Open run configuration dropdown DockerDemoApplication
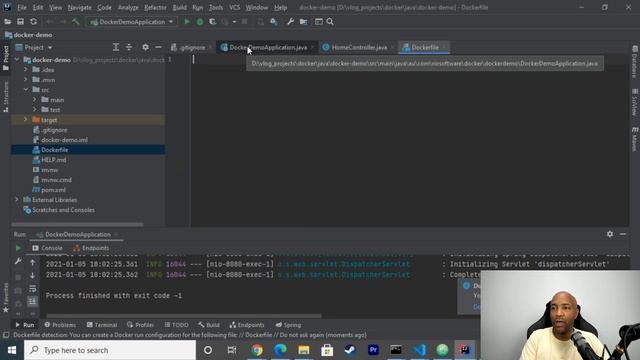 (x=132, y=22)
